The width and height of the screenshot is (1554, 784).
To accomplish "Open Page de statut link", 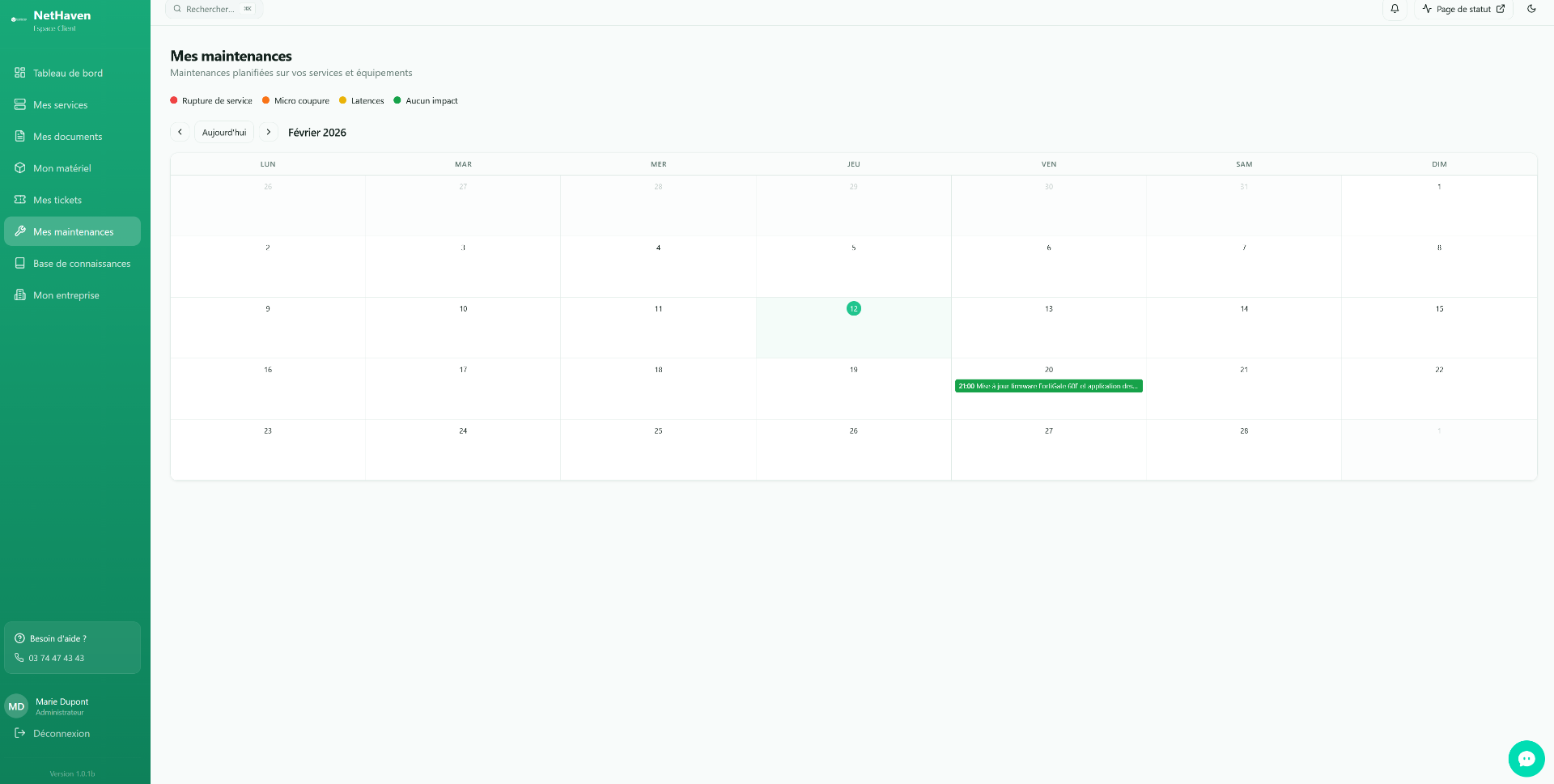I will 1463,9.
